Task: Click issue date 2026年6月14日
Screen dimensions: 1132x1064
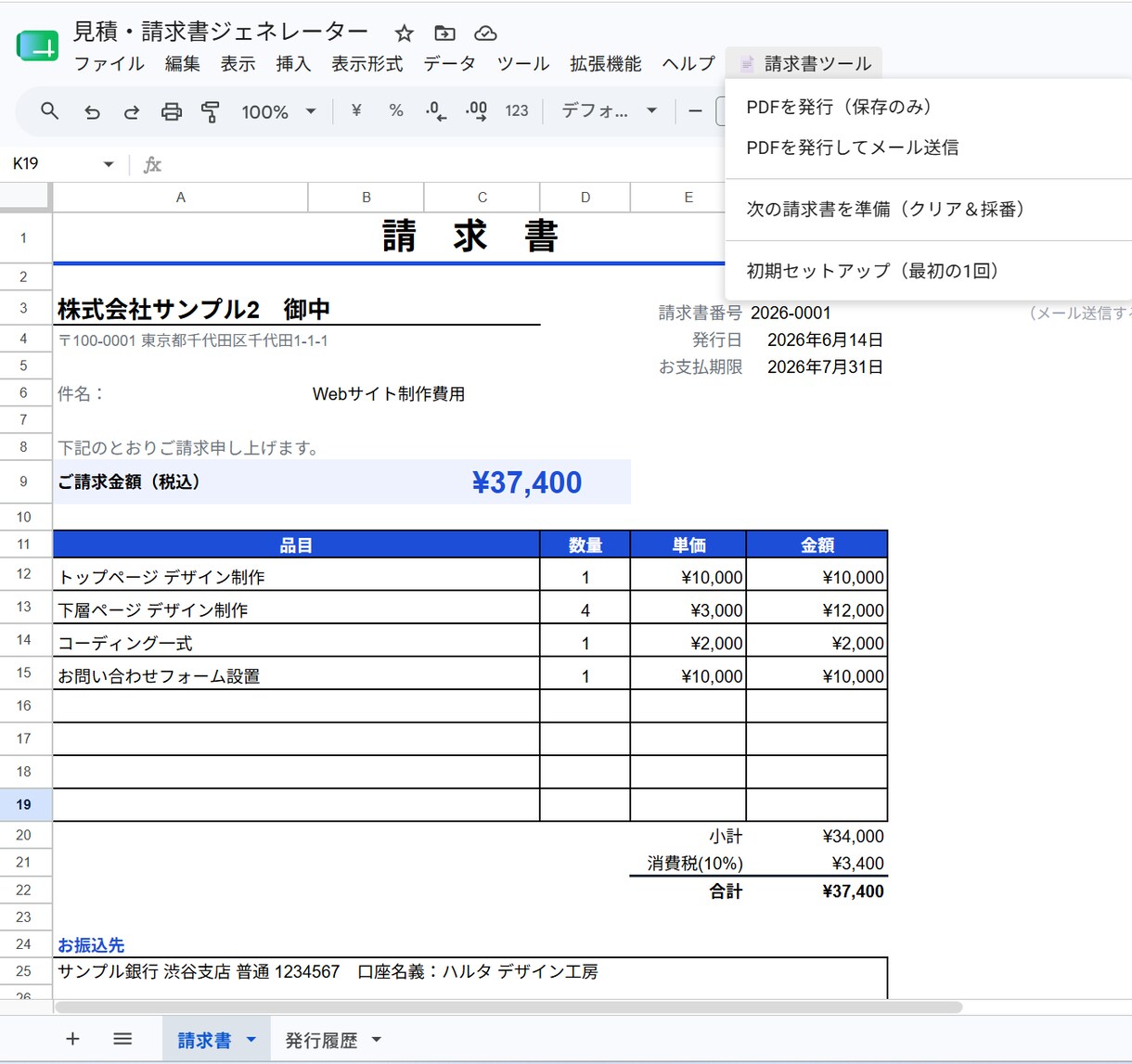Action: tap(825, 340)
